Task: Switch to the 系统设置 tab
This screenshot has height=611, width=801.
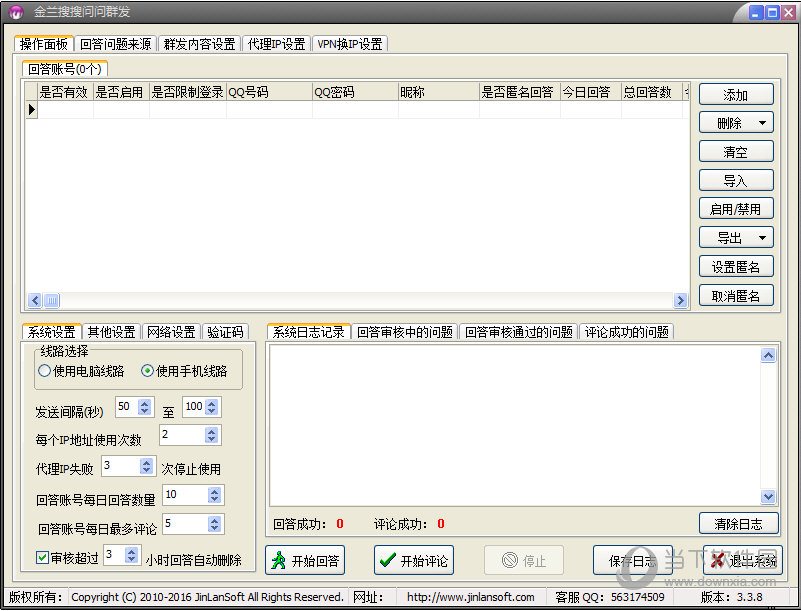Action: click(x=51, y=332)
